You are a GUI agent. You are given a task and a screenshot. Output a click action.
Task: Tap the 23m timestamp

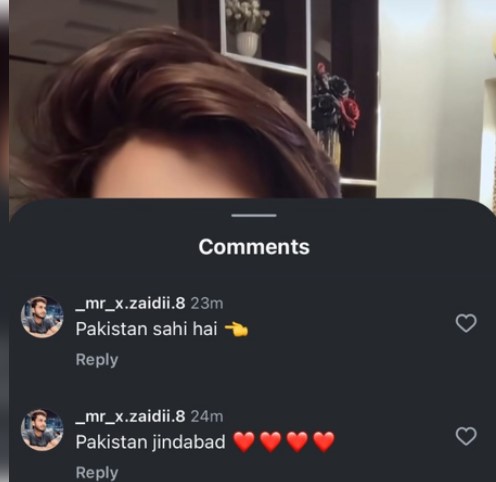click(207, 304)
